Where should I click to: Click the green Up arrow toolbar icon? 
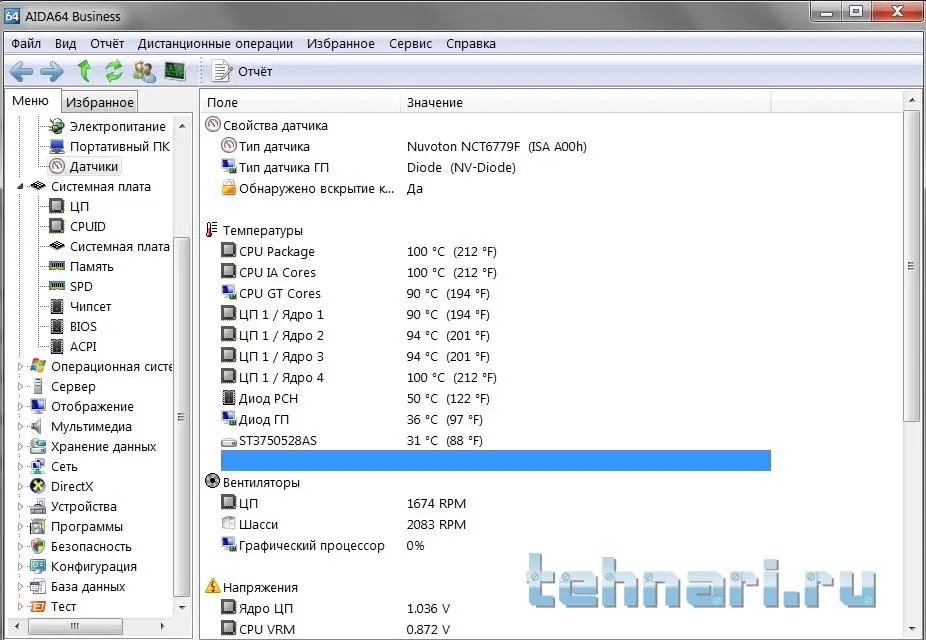pyautogui.click(x=84, y=71)
